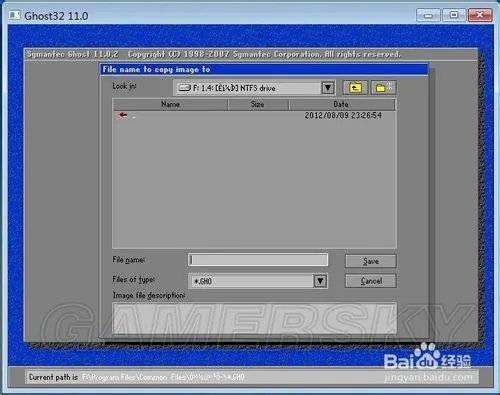Maximize the Ghost32 window
The width and height of the screenshot is (500, 395).
tap(454, 15)
